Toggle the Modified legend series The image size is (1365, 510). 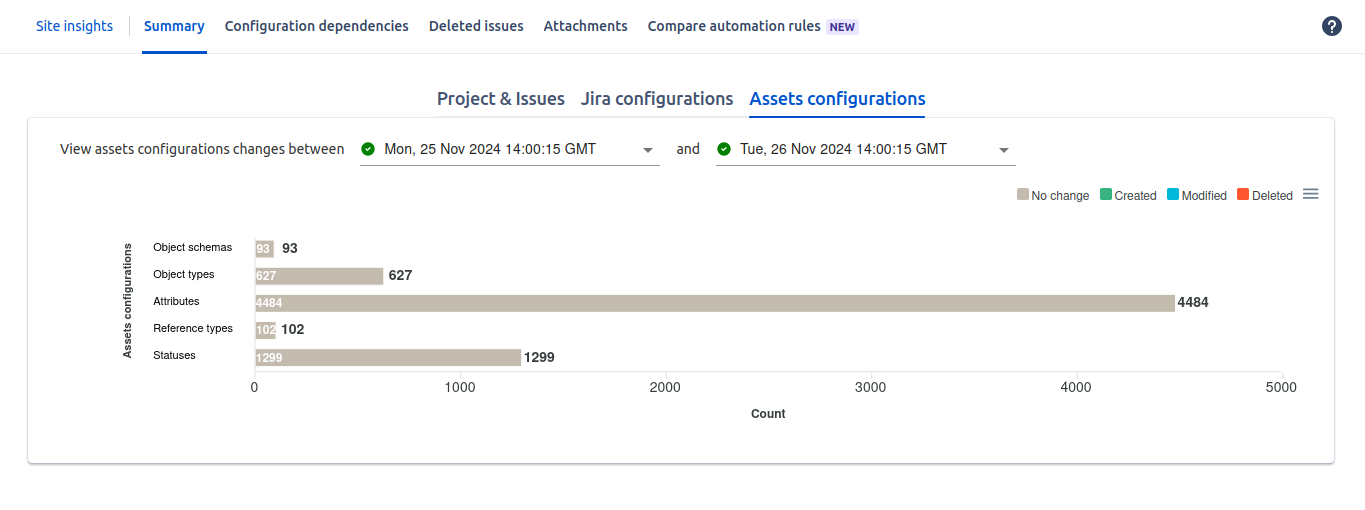click(x=1197, y=196)
